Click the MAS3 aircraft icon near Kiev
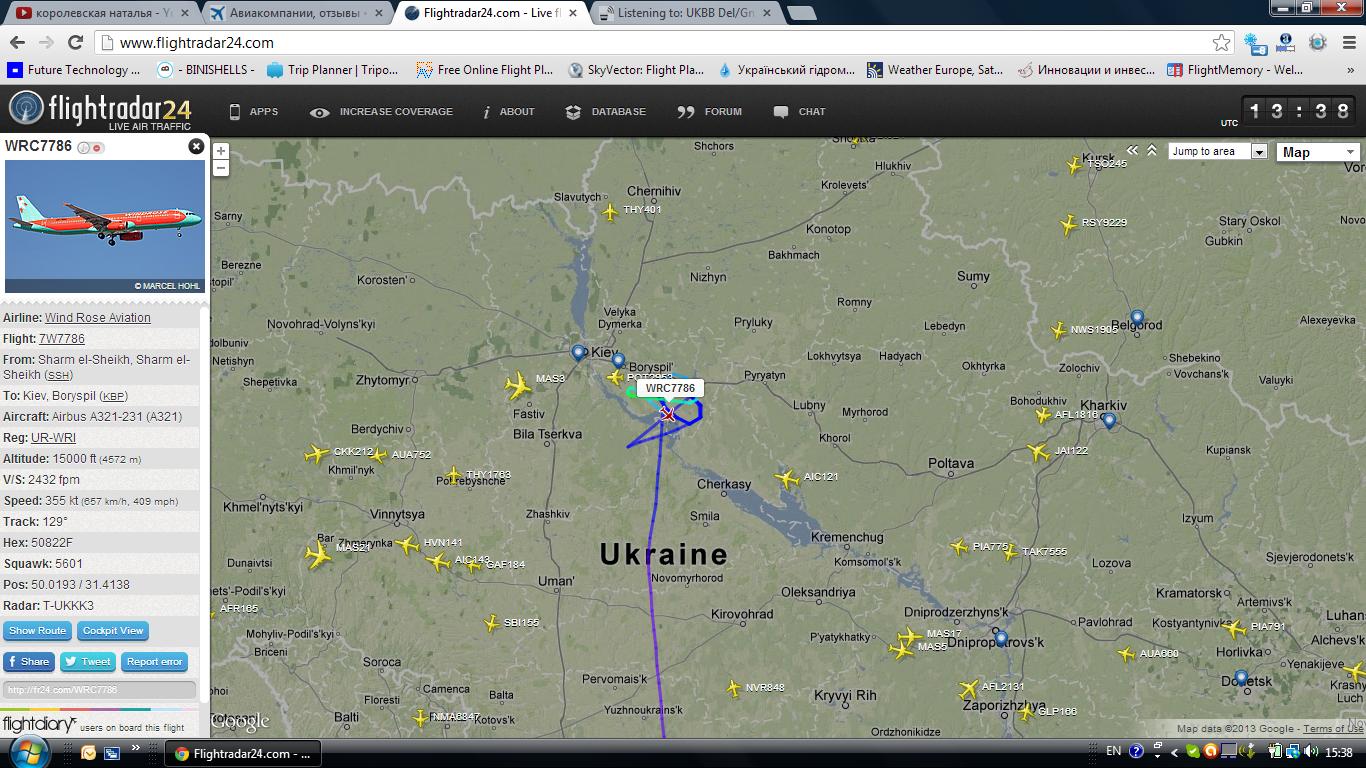The image size is (1366, 768). tap(518, 385)
